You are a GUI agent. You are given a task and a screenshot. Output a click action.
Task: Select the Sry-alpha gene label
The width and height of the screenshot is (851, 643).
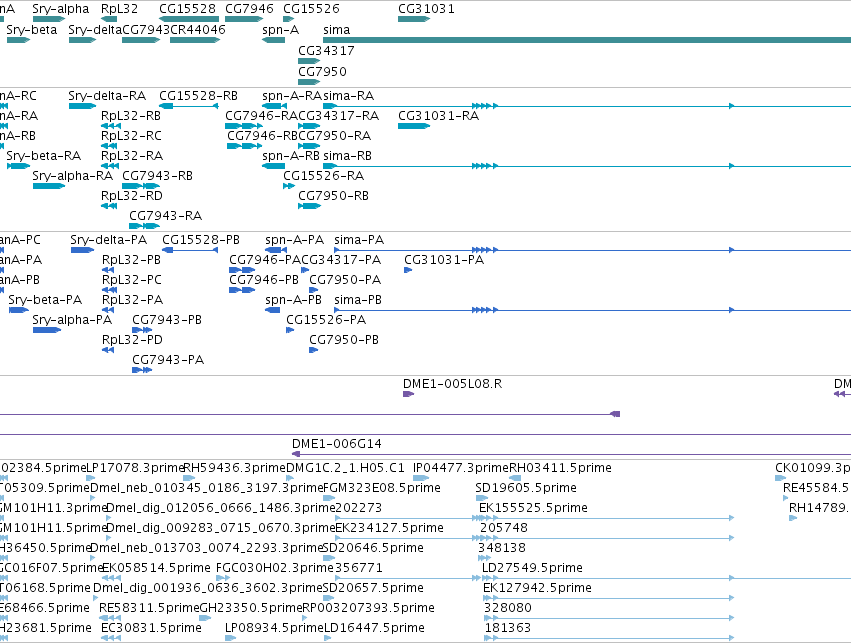pyautogui.click(x=61, y=9)
